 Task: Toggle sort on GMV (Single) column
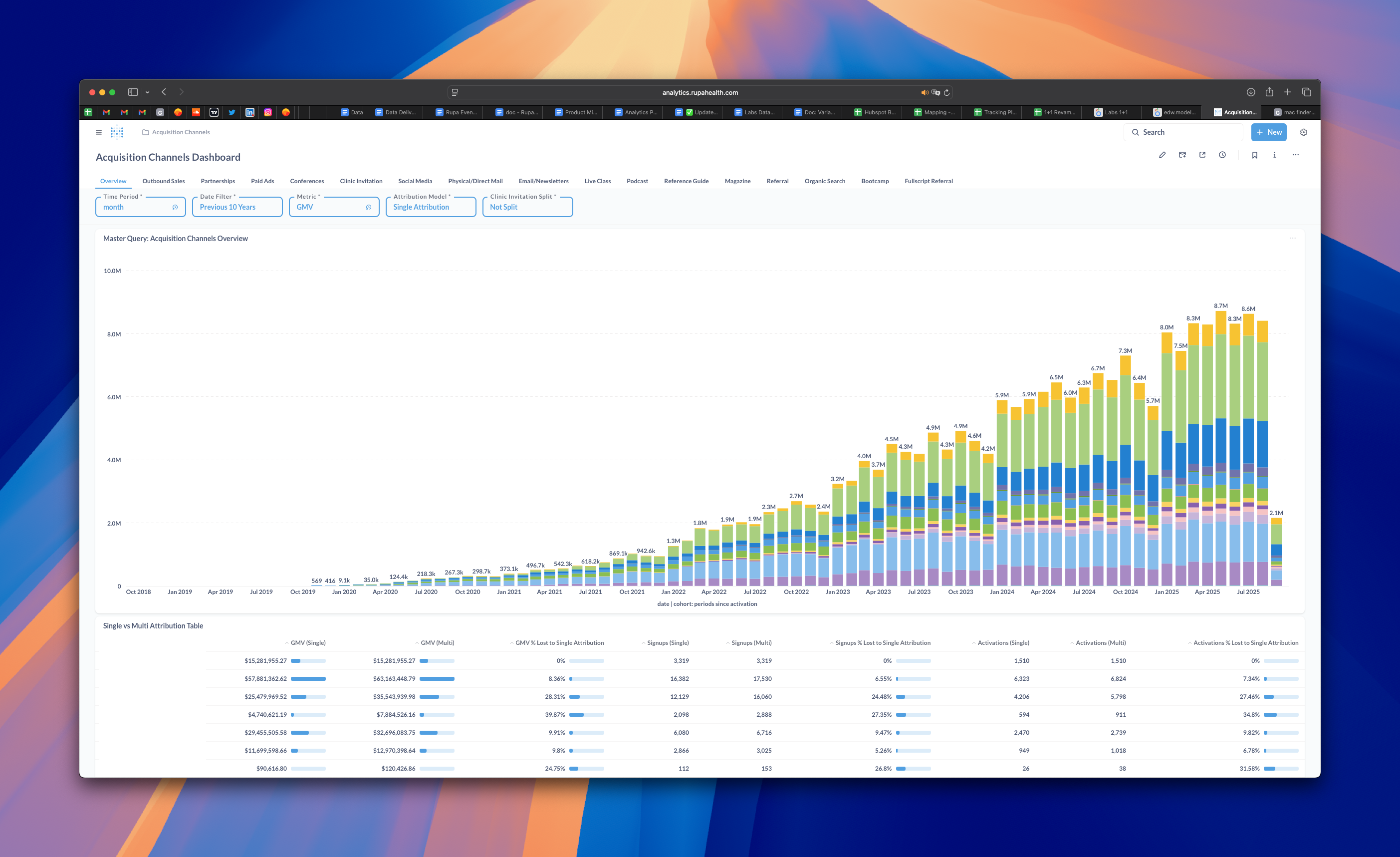click(307, 643)
